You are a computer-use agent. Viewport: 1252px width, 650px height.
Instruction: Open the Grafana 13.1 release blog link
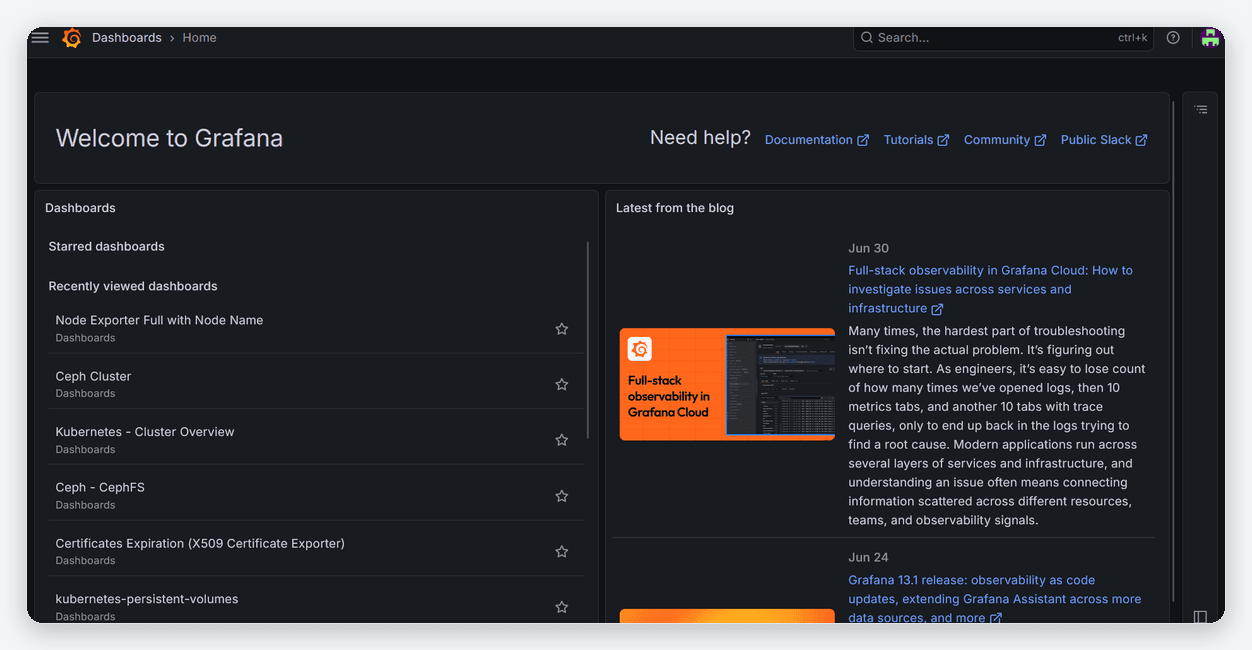pyautogui.click(x=994, y=599)
